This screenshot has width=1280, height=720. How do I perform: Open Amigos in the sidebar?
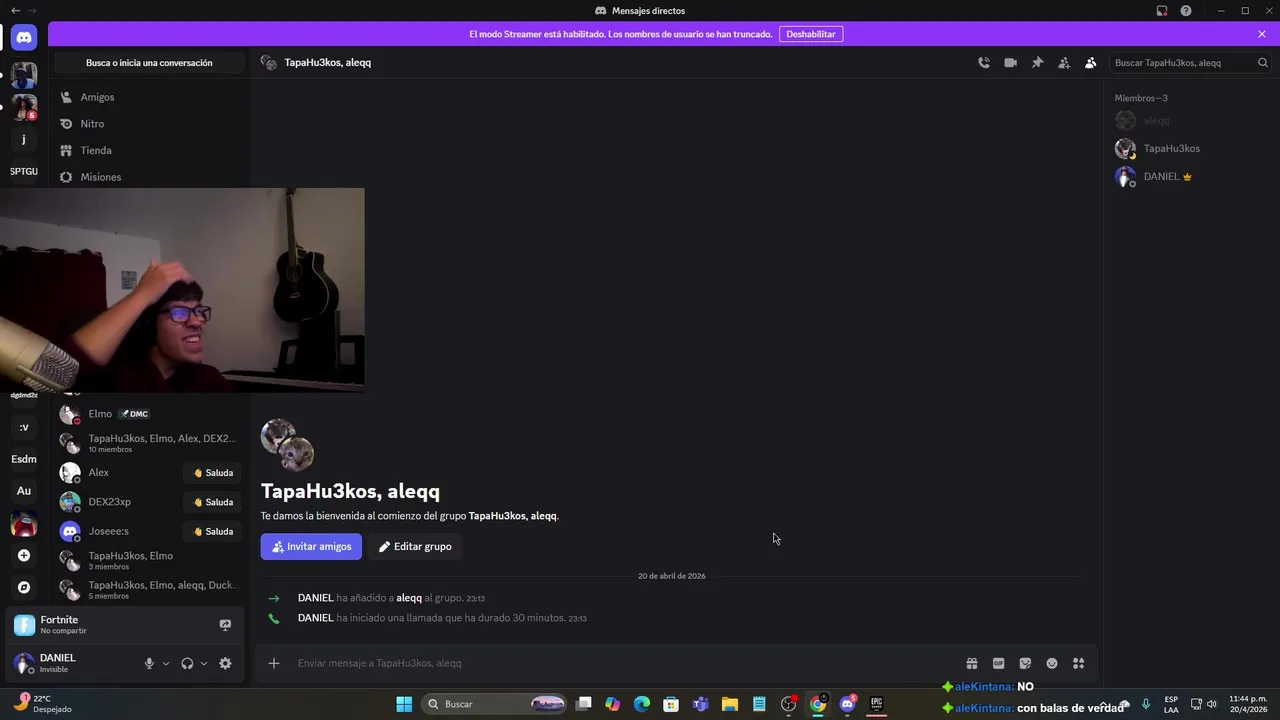pos(149,97)
